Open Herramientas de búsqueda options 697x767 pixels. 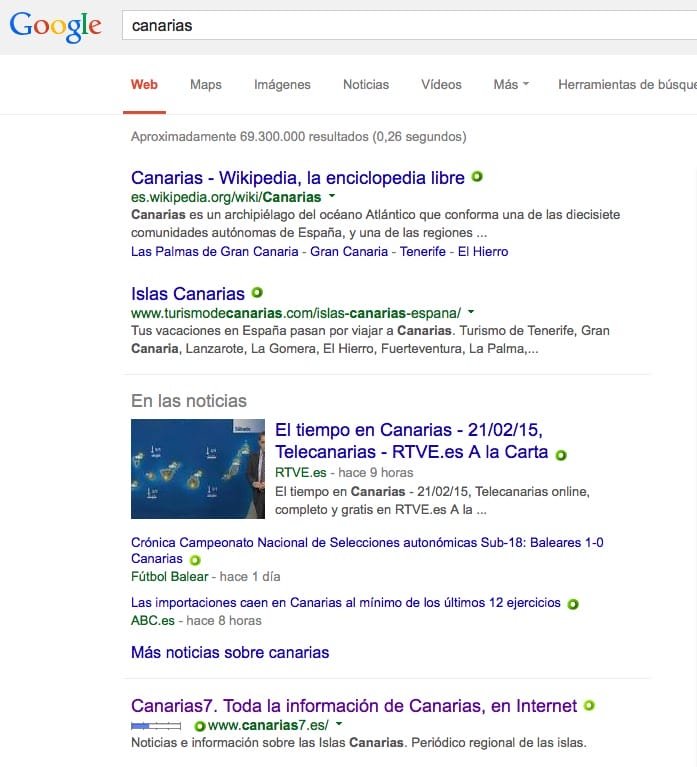628,85
